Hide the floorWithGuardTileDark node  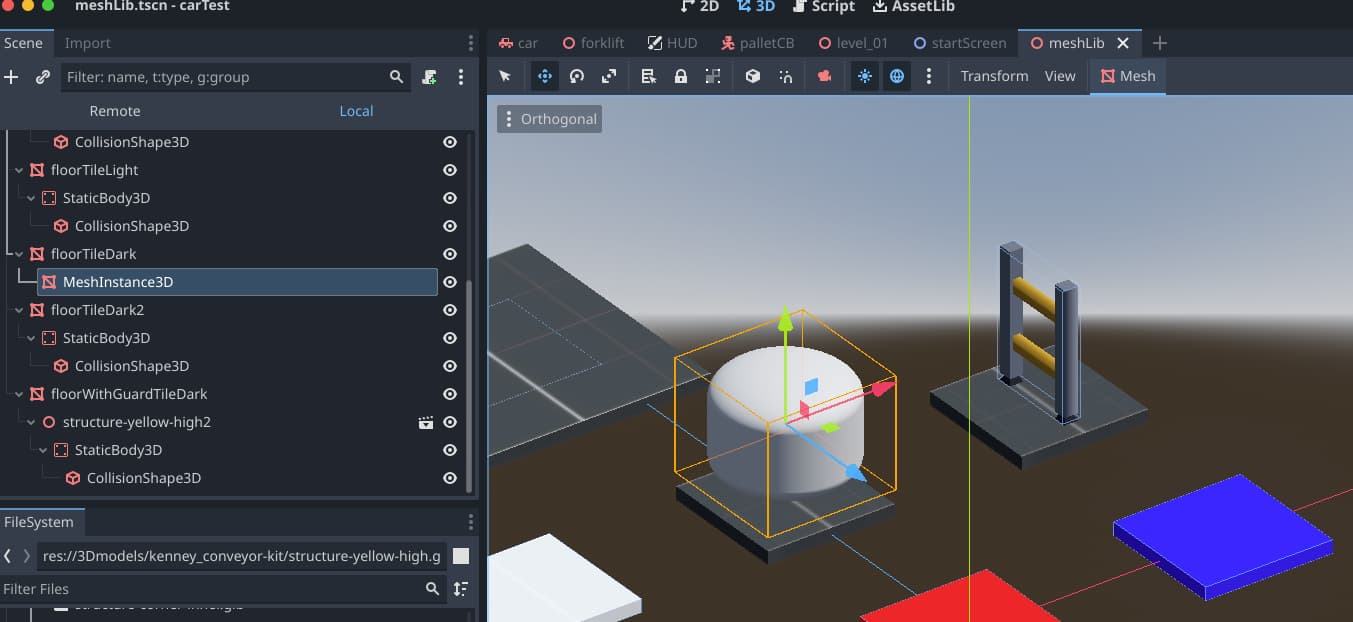pyautogui.click(x=450, y=394)
